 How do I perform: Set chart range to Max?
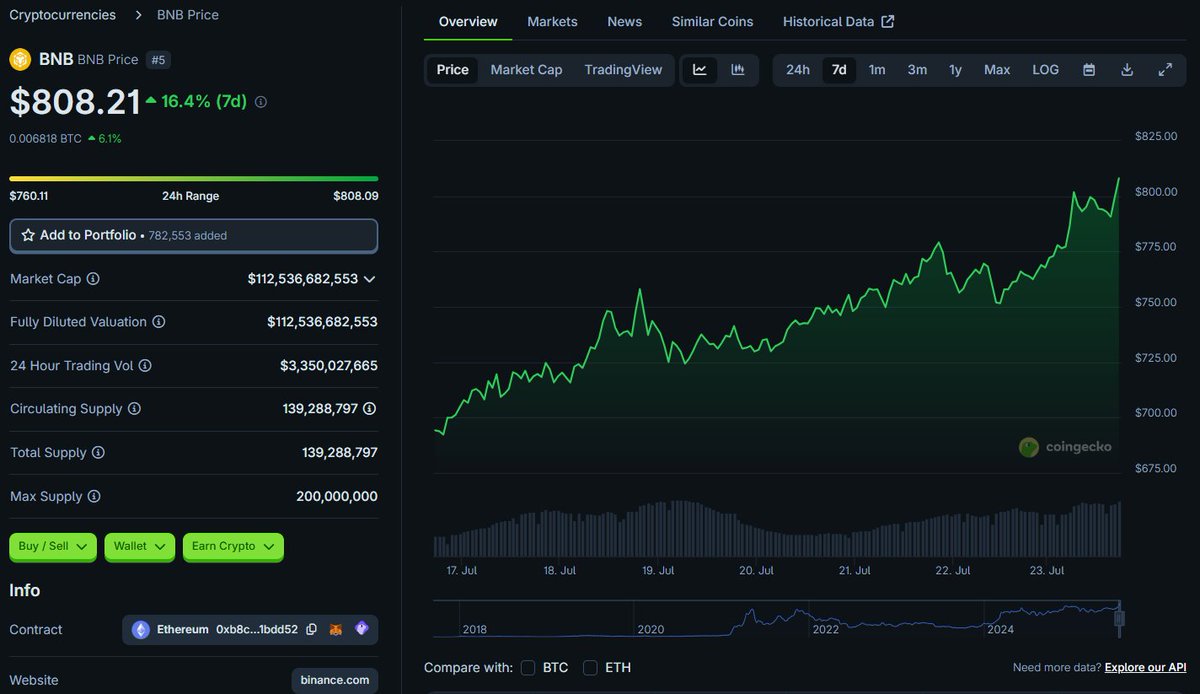[997, 70]
